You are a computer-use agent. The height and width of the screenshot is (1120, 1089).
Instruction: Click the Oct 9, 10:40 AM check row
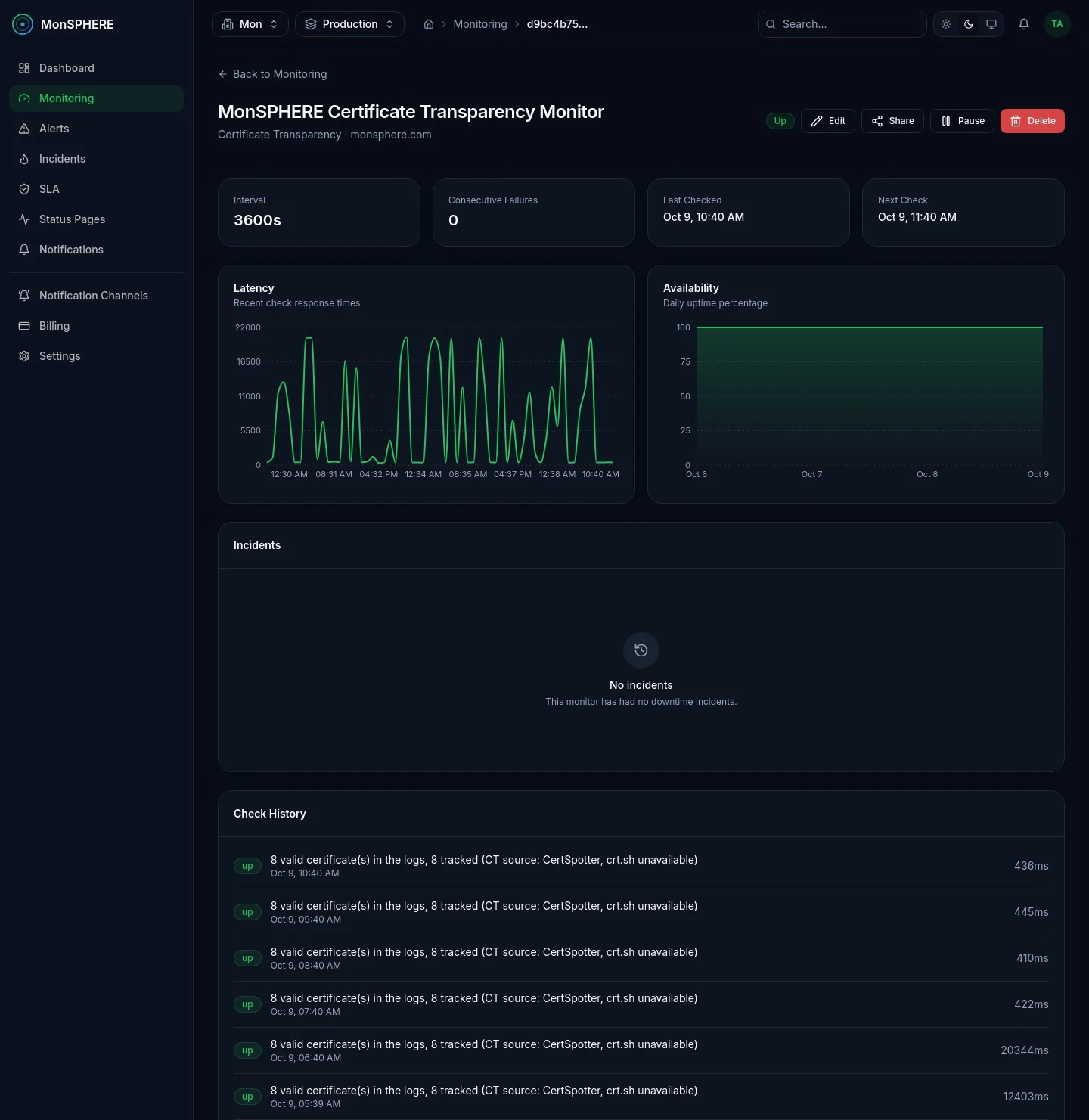point(641,866)
